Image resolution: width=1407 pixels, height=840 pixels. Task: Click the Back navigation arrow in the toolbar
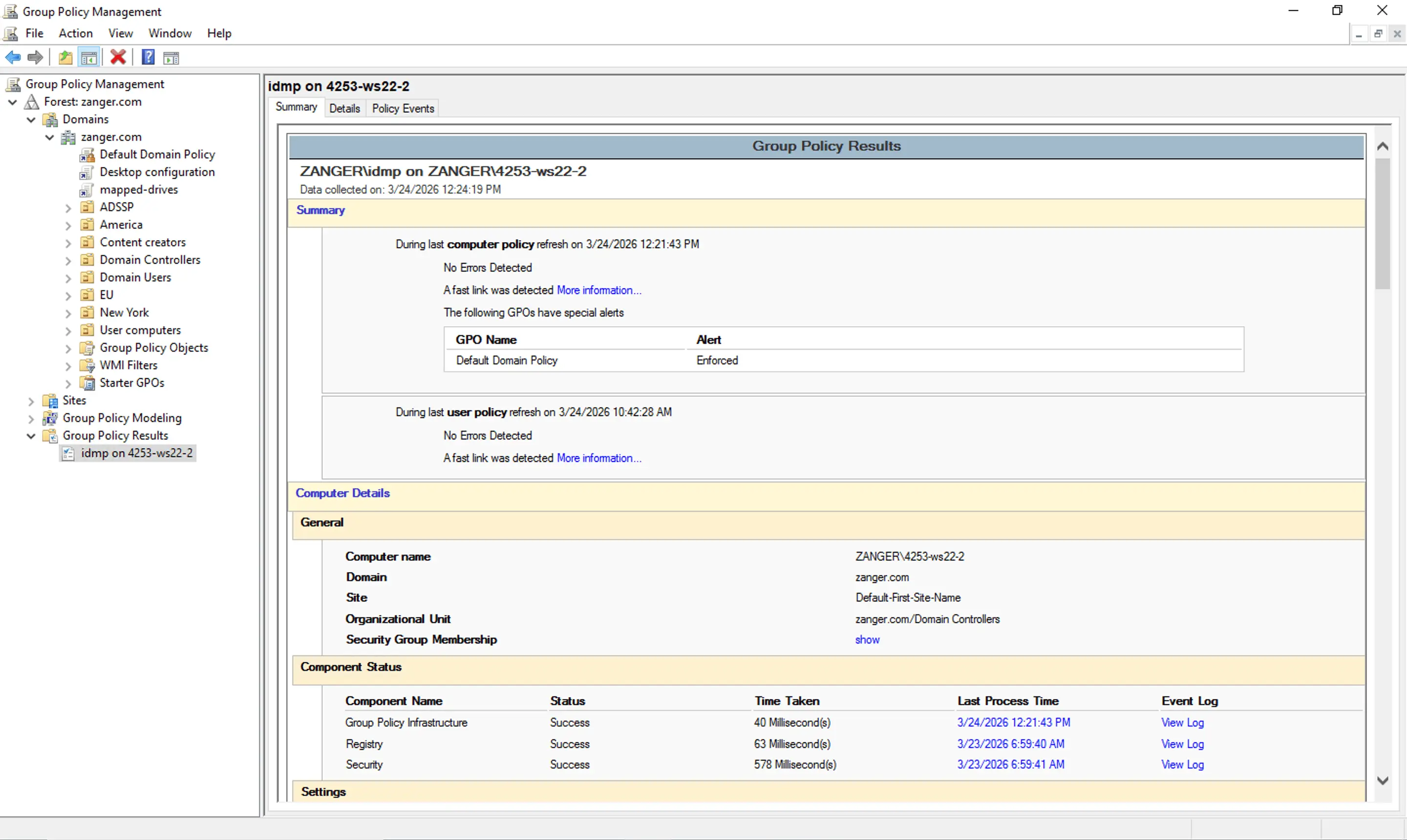click(13, 57)
